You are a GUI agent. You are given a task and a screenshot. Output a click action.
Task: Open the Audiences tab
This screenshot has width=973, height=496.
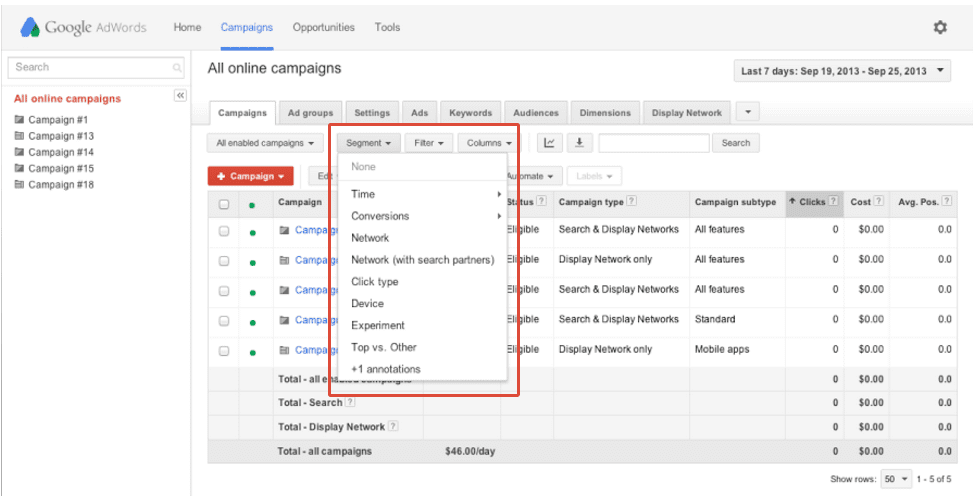pos(536,113)
